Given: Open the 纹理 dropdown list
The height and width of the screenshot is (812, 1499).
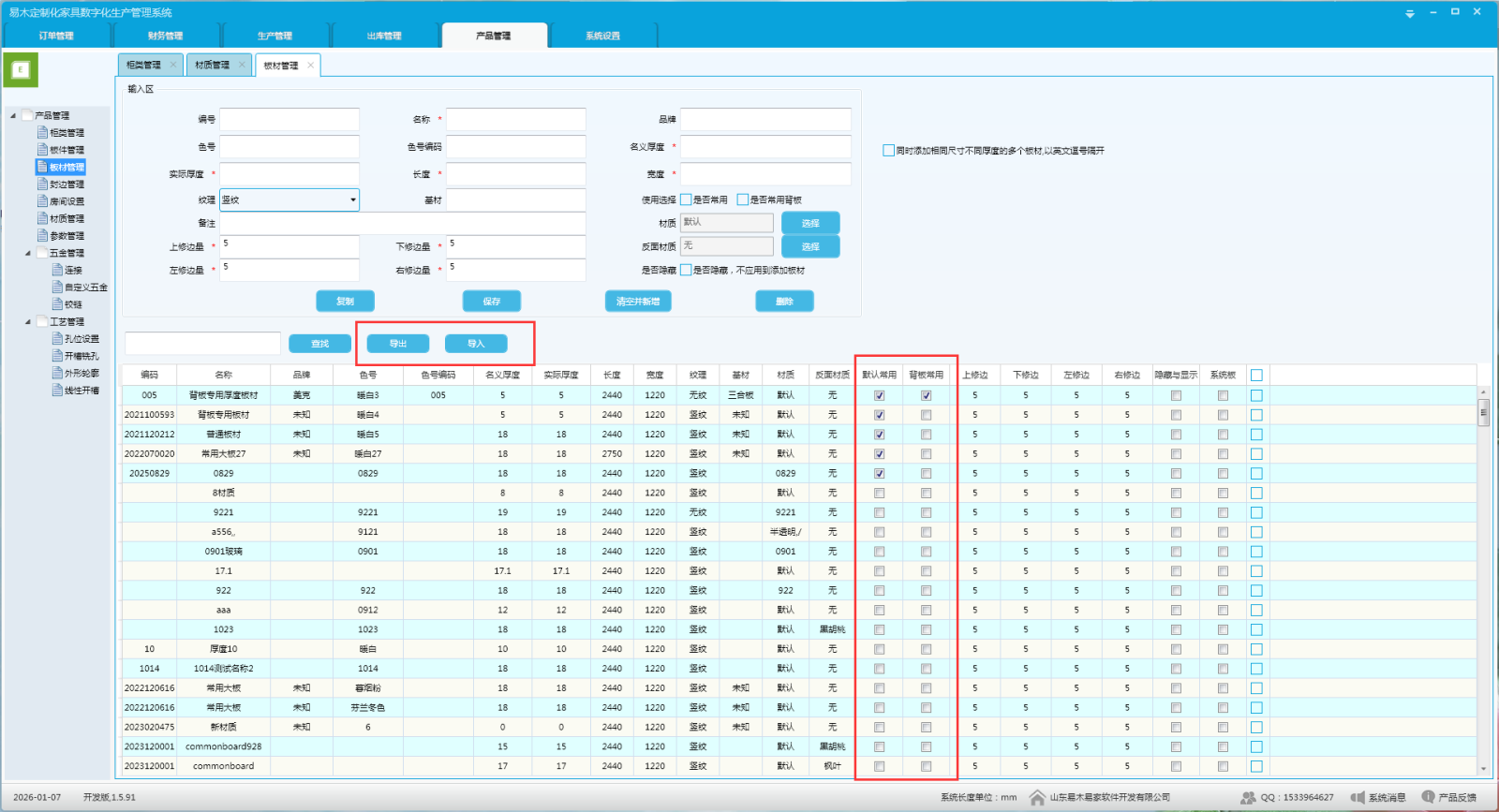Looking at the screenshot, I should point(353,199).
